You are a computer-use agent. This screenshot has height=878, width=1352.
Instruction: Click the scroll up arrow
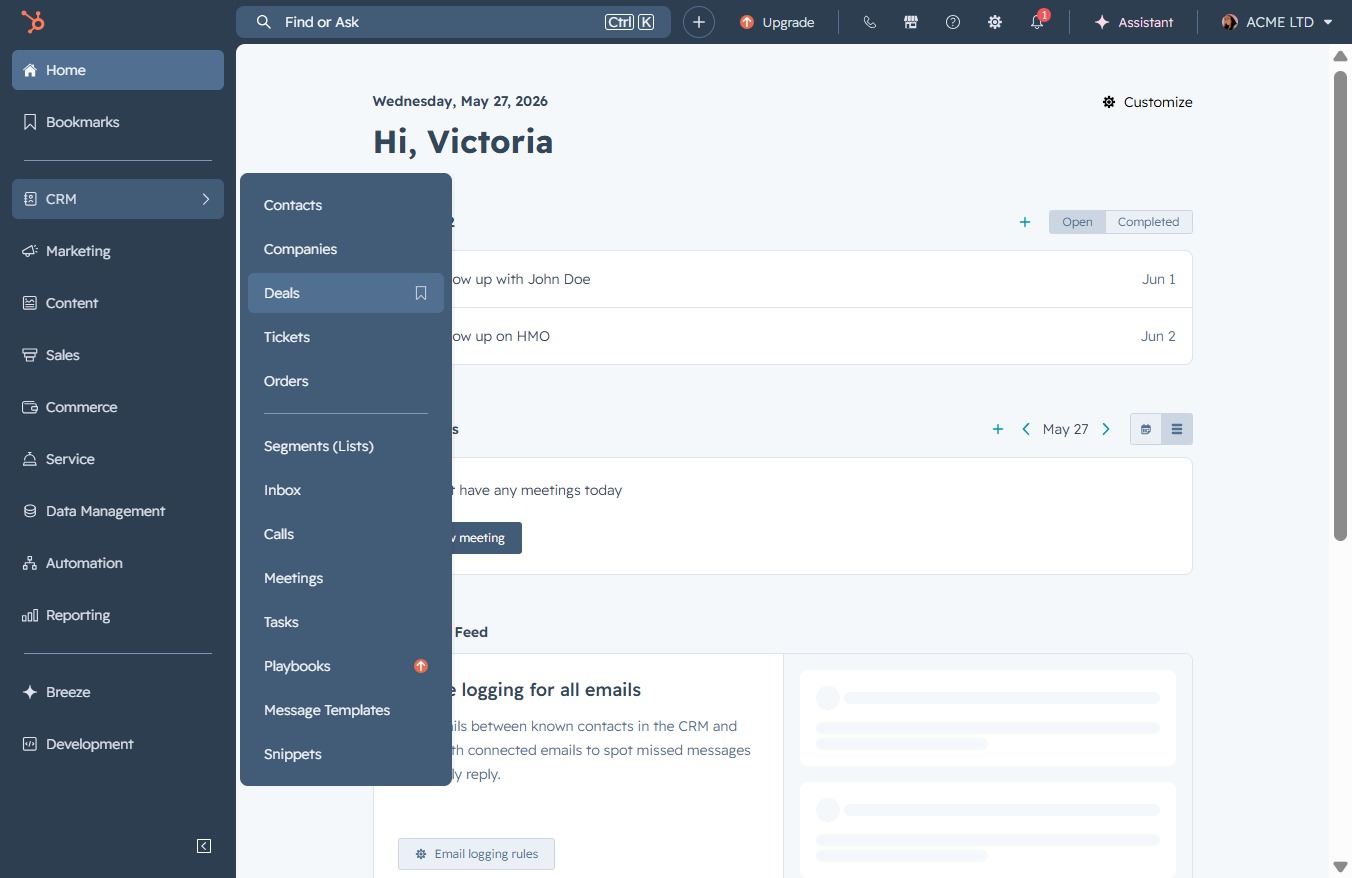[x=1341, y=56]
